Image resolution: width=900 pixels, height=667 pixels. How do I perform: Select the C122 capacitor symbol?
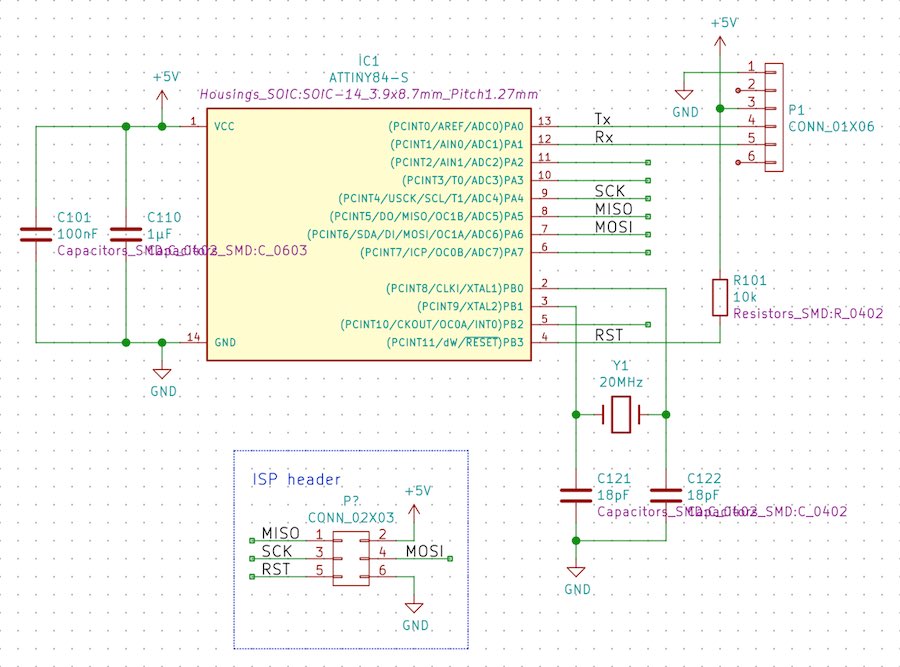(x=666, y=495)
